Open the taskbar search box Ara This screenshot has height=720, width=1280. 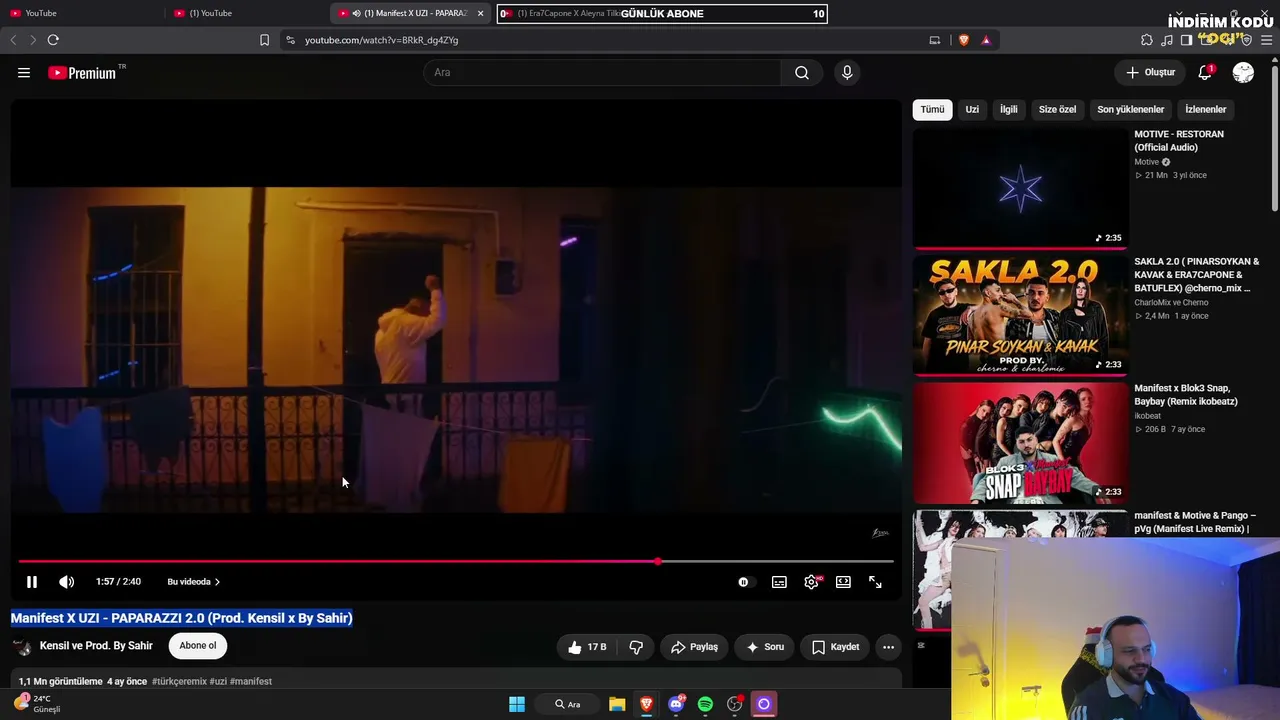[568, 704]
